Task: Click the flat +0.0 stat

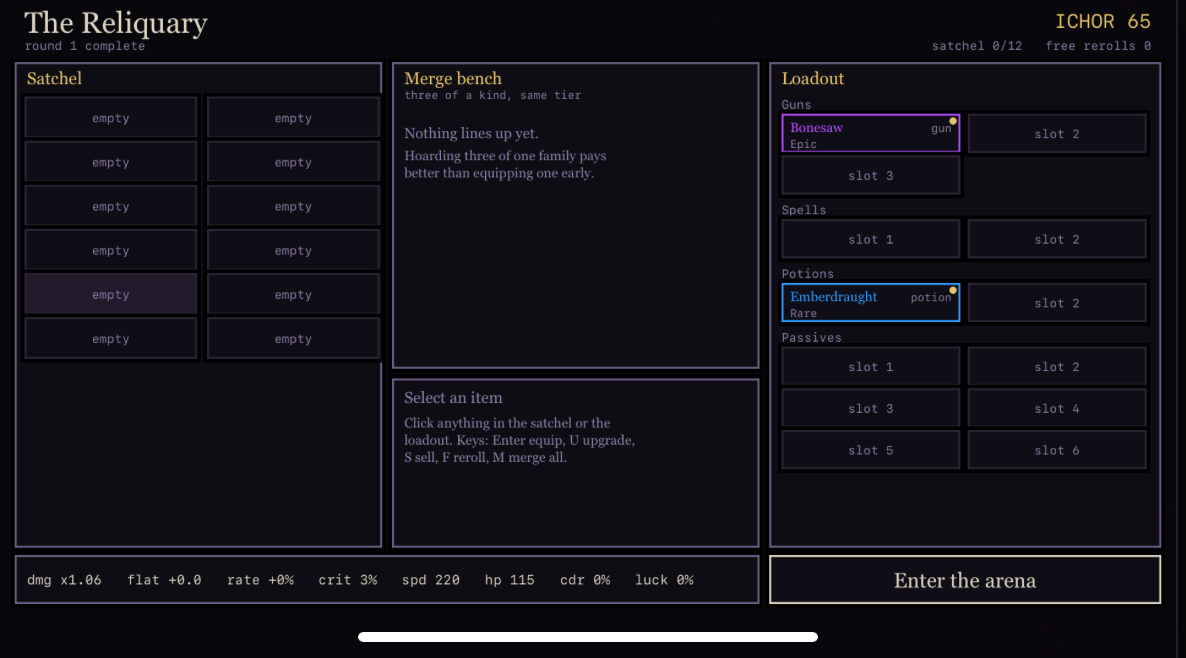Action: (x=164, y=580)
